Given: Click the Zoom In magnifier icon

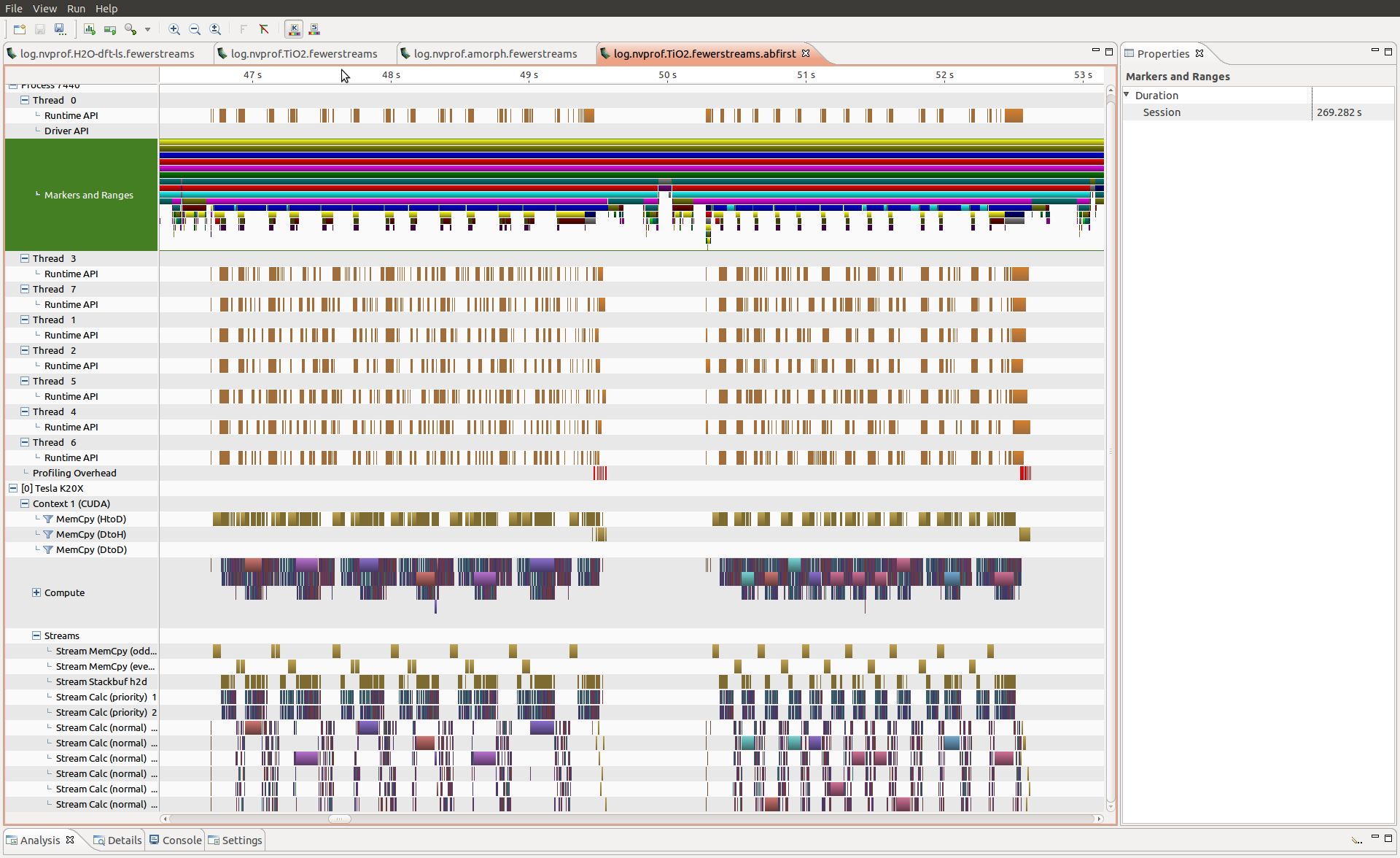Looking at the screenshot, I should click(174, 29).
